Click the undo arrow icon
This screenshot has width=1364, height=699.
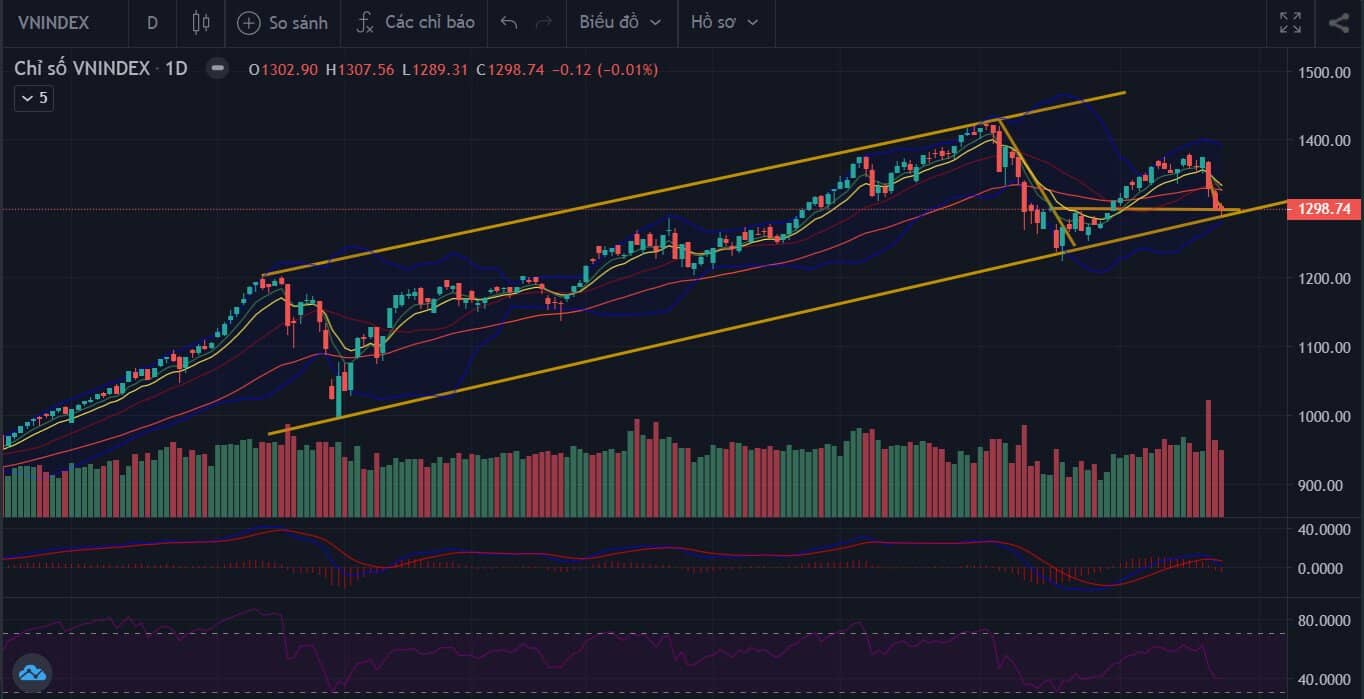click(x=509, y=22)
